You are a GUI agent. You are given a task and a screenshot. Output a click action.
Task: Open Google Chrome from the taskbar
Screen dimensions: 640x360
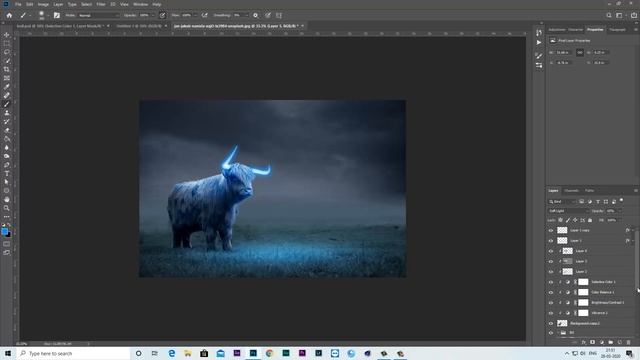coord(269,353)
